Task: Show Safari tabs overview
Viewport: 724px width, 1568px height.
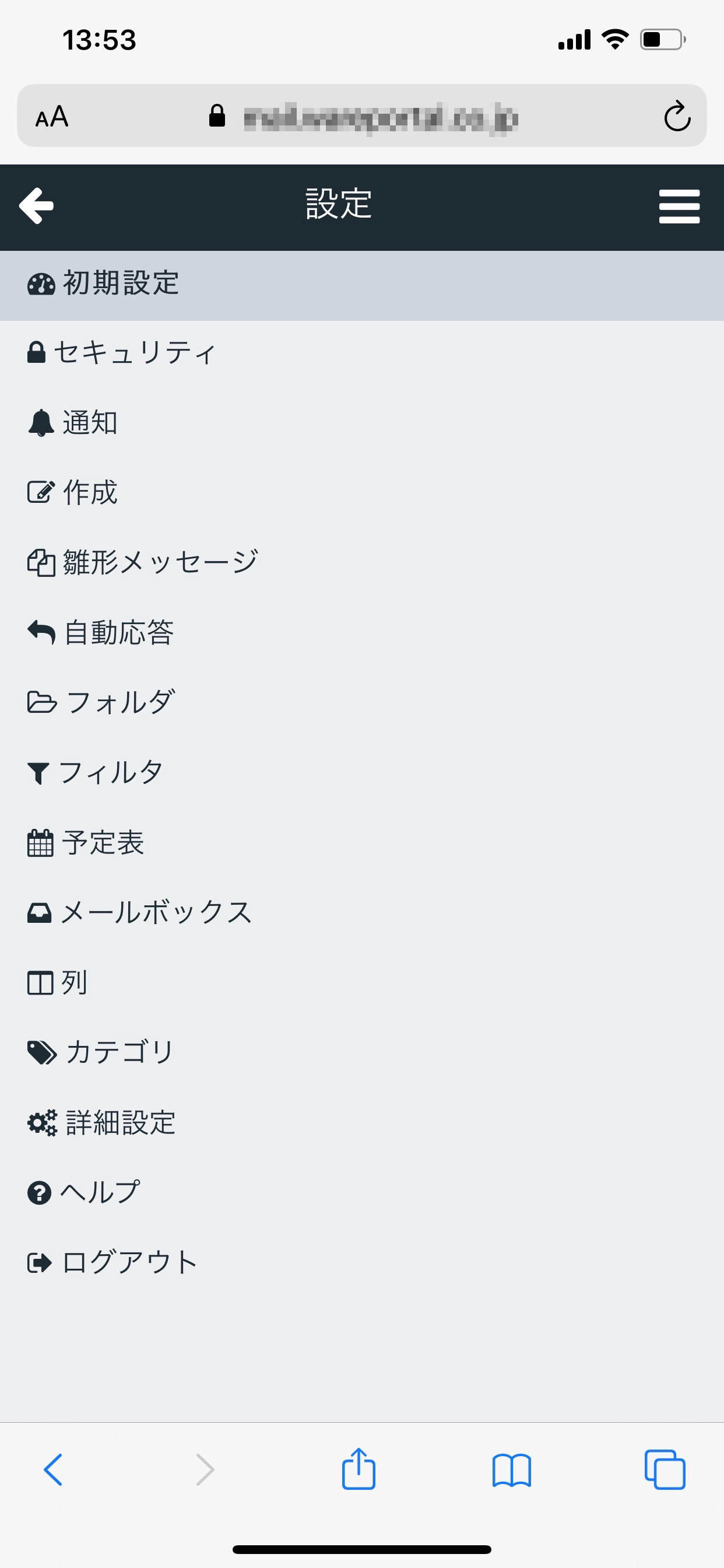Action: 665,1470
